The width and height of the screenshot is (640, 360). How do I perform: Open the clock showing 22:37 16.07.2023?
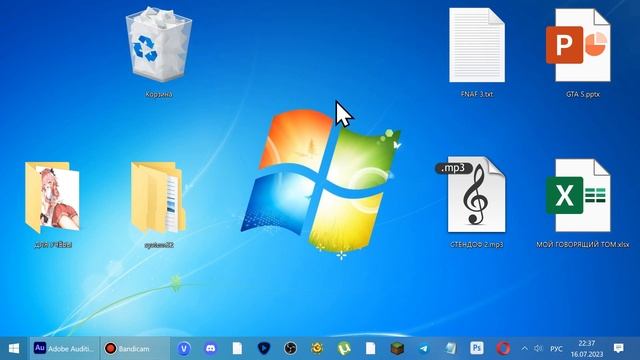[x=587, y=349]
